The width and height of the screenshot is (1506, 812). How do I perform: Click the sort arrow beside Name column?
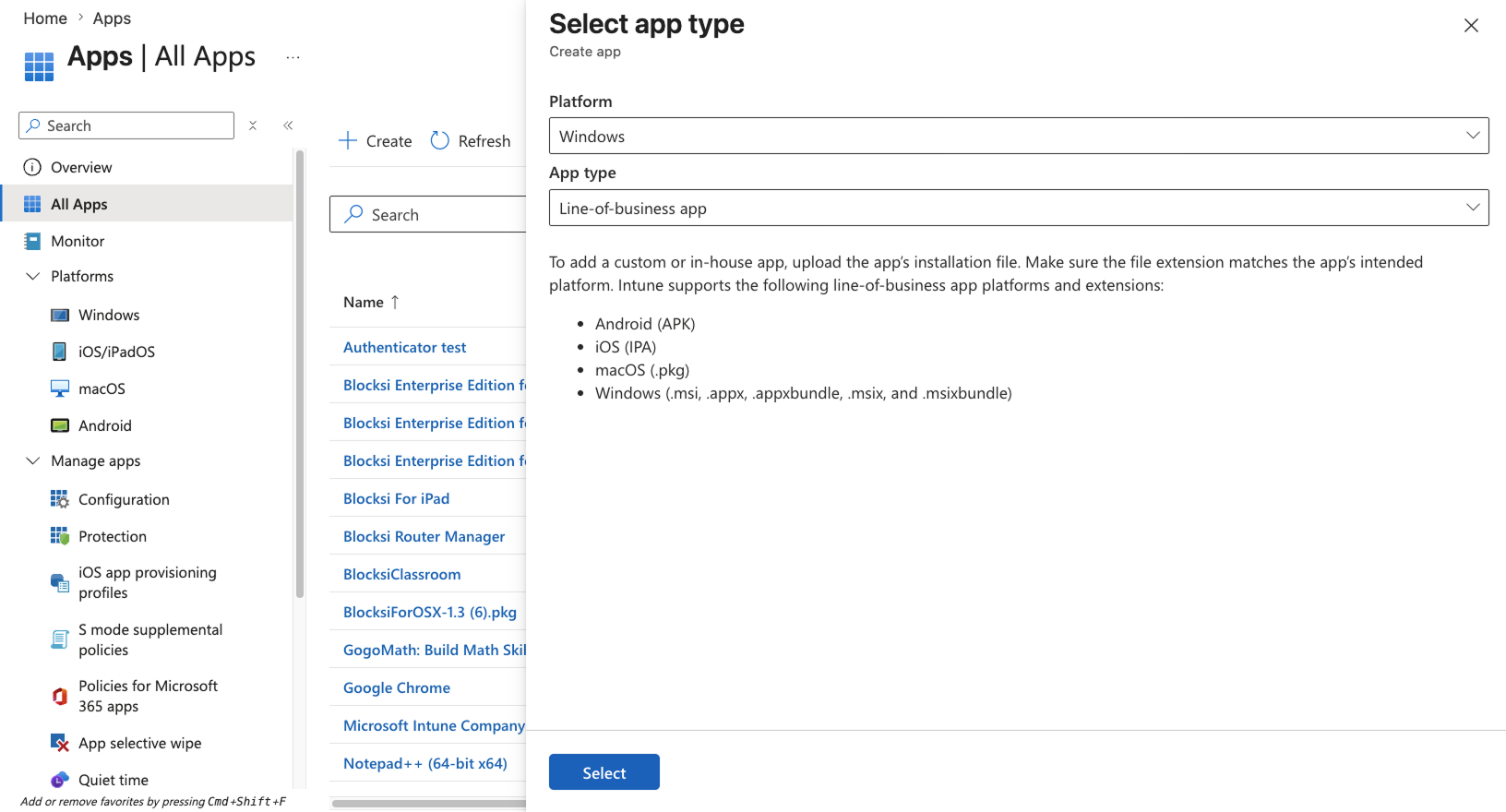click(x=395, y=302)
